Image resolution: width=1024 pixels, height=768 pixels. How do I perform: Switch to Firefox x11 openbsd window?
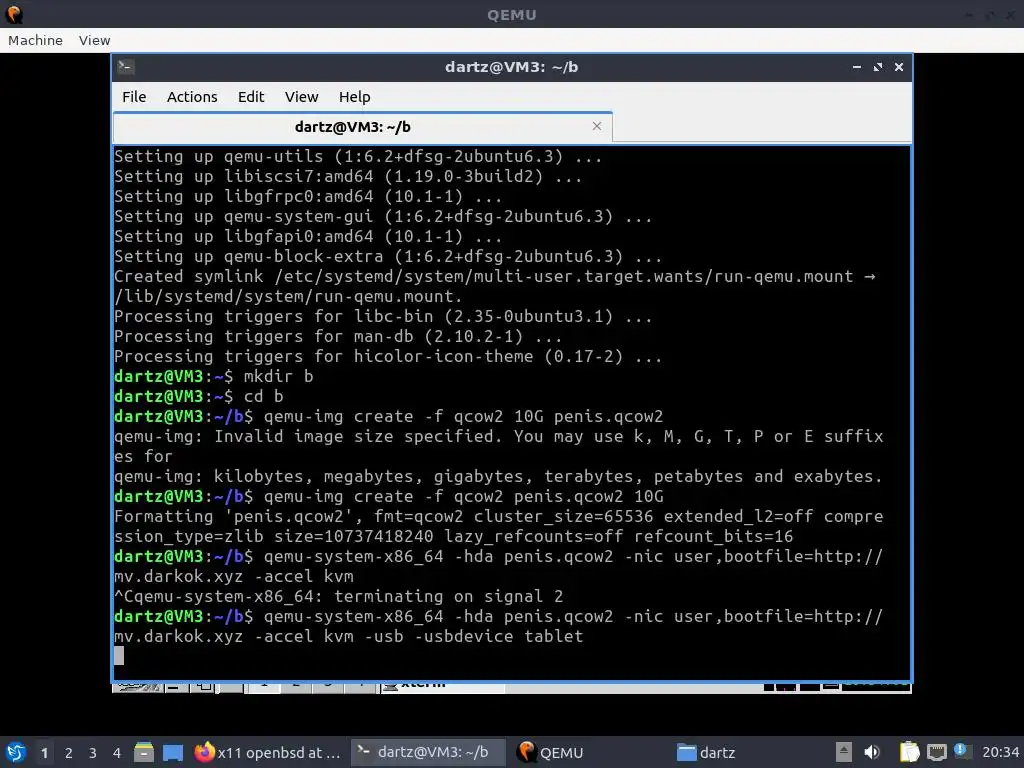pyautogui.click(x=268, y=752)
